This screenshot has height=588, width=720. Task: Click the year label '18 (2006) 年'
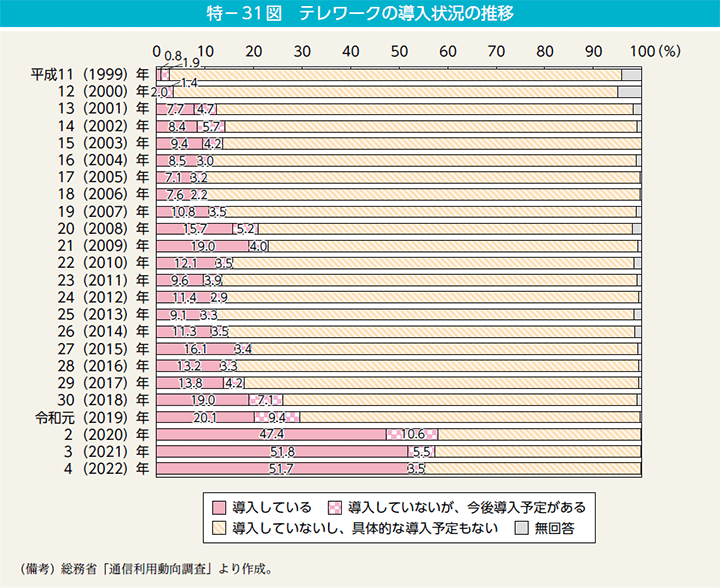click(103, 194)
